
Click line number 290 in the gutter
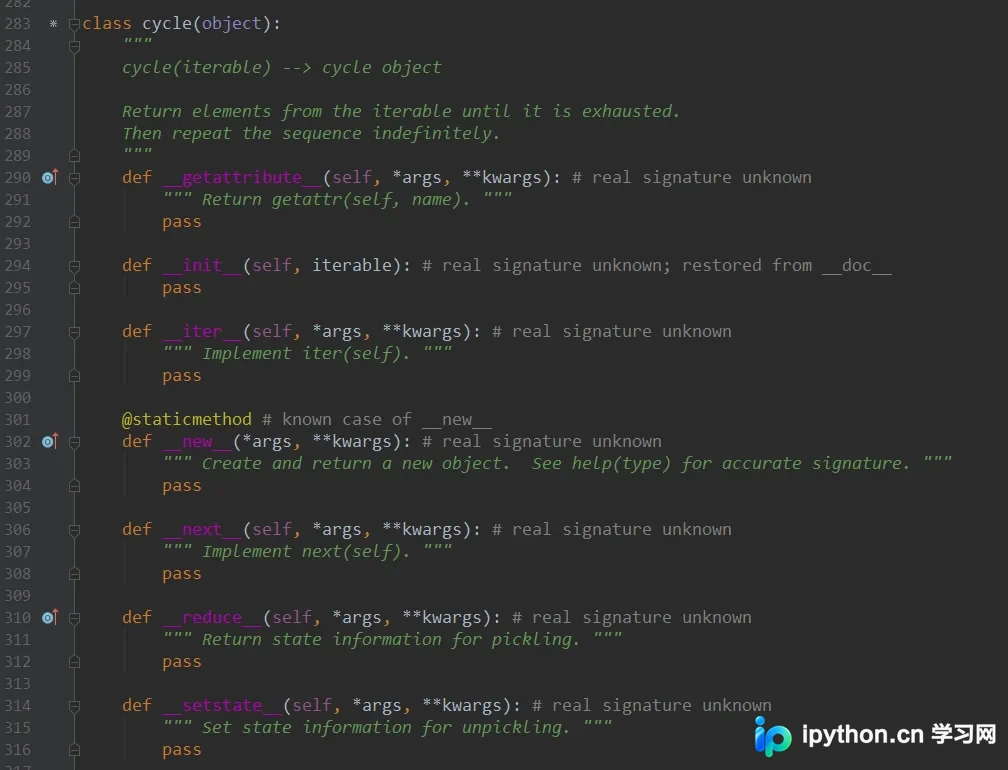pyautogui.click(x=17, y=177)
